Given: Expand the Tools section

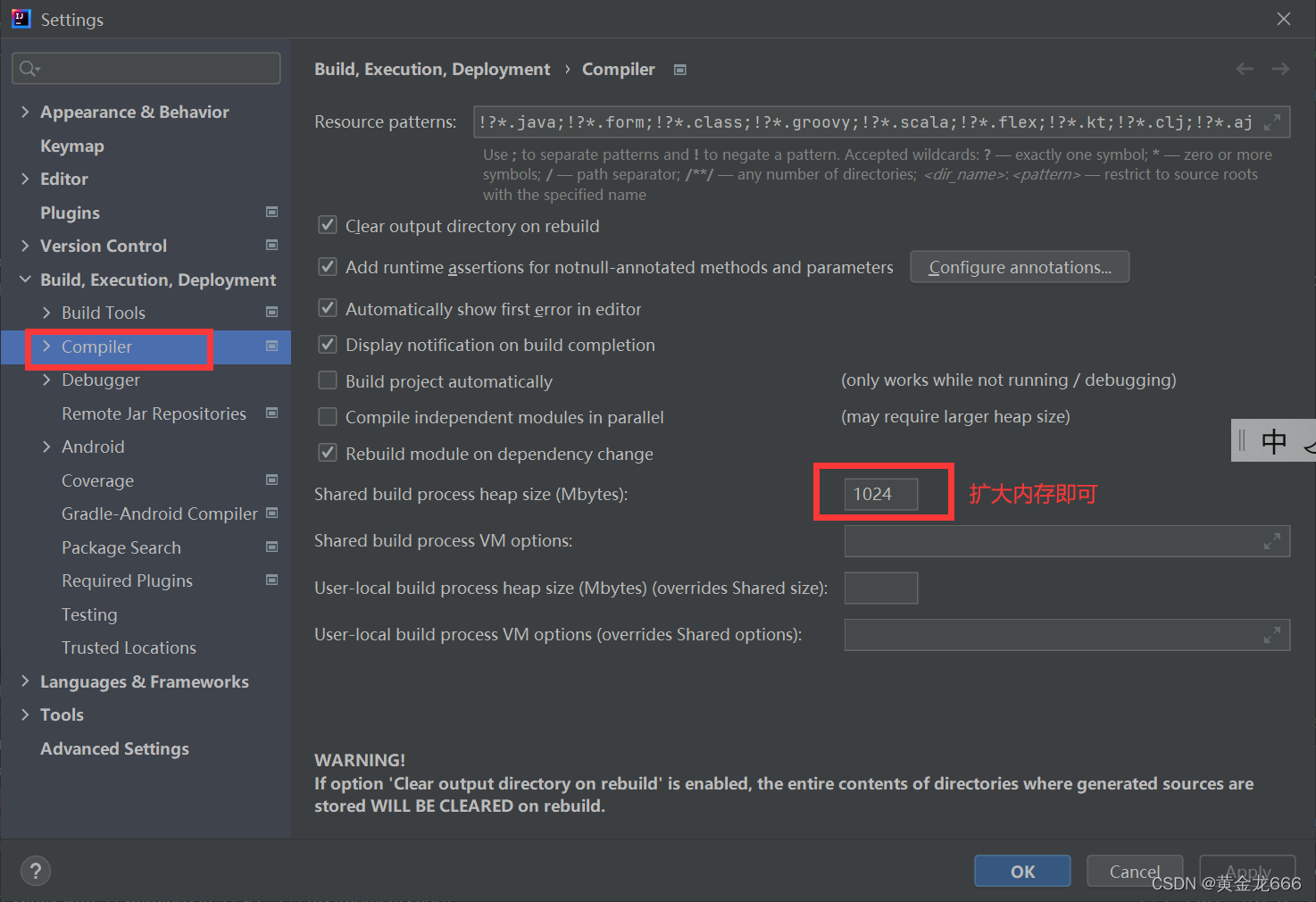Looking at the screenshot, I should (x=25, y=714).
